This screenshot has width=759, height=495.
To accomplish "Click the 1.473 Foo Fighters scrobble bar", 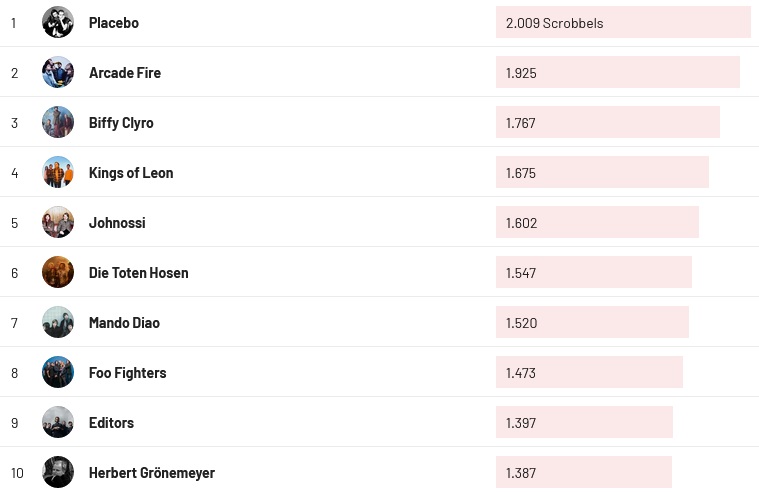I will pos(589,372).
